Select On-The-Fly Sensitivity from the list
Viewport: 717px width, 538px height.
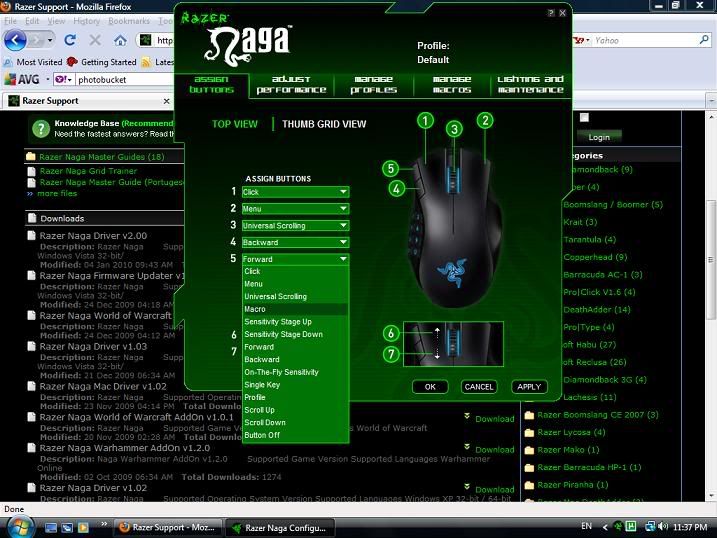pyautogui.click(x=295, y=372)
